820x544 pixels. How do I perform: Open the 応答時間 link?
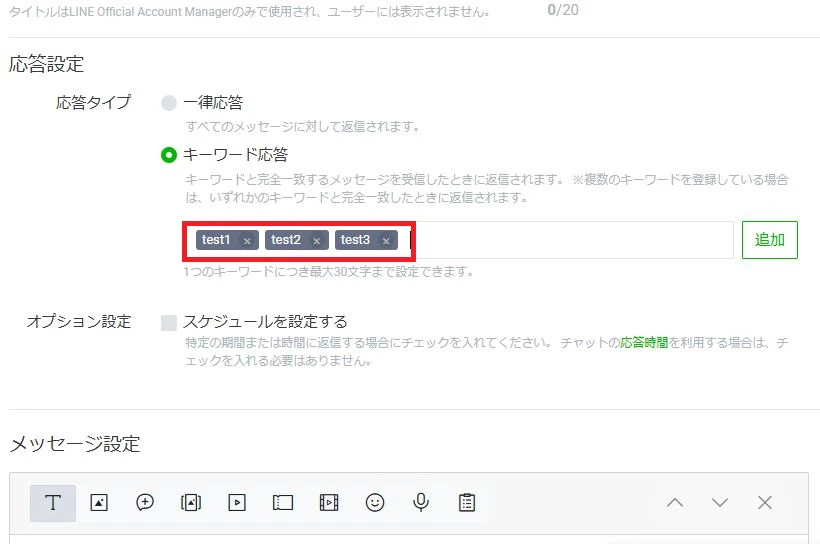point(644,343)
